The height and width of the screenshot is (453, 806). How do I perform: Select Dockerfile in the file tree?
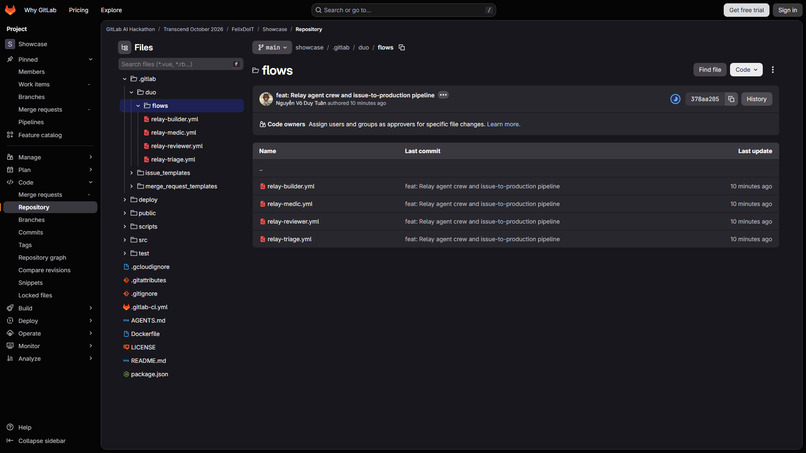click(145, 334)
